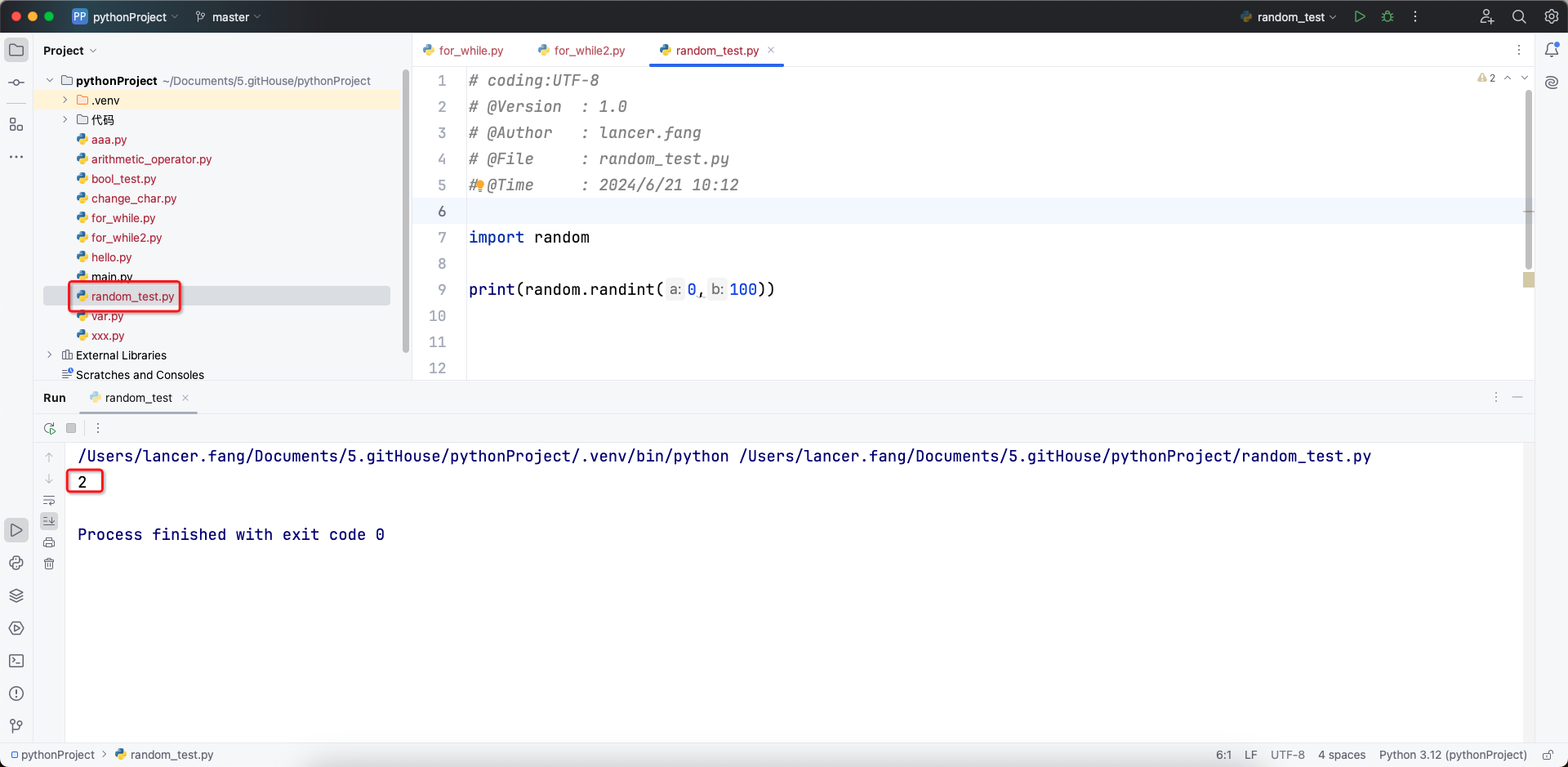Open the Commit tool window

point(16,82)
